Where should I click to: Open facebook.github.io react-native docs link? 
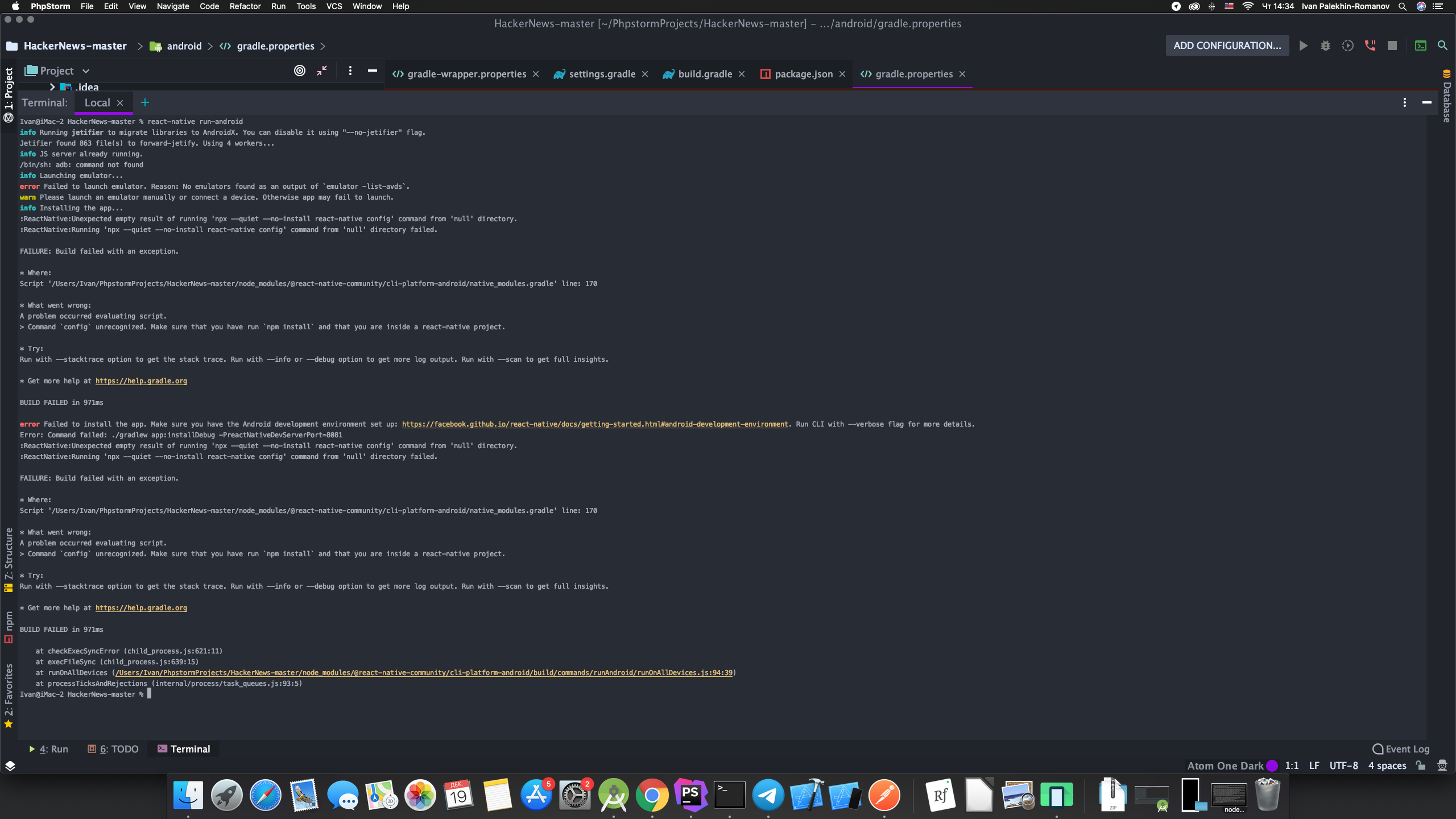tap(595, 424)
